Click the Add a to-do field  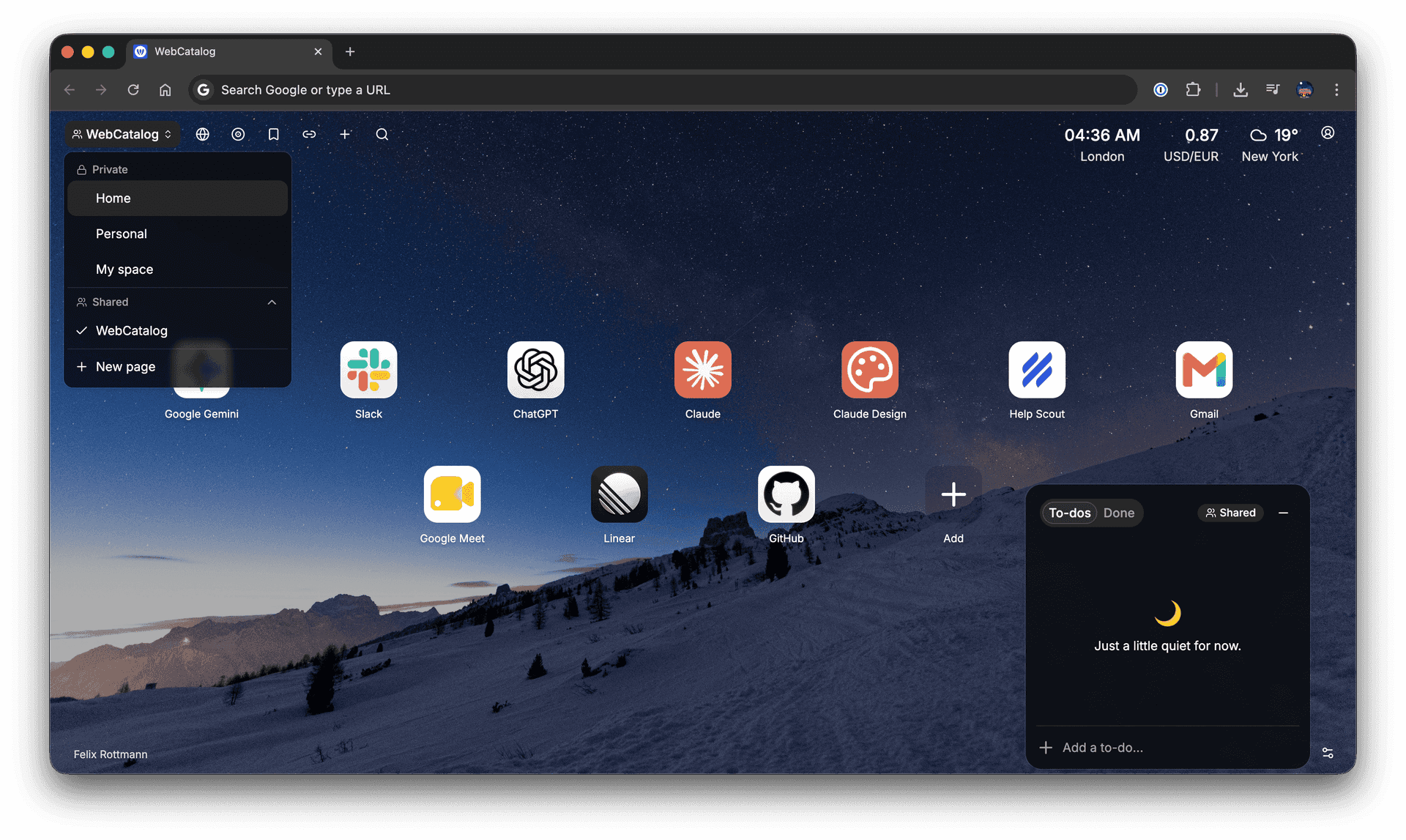click(1167, 747)
